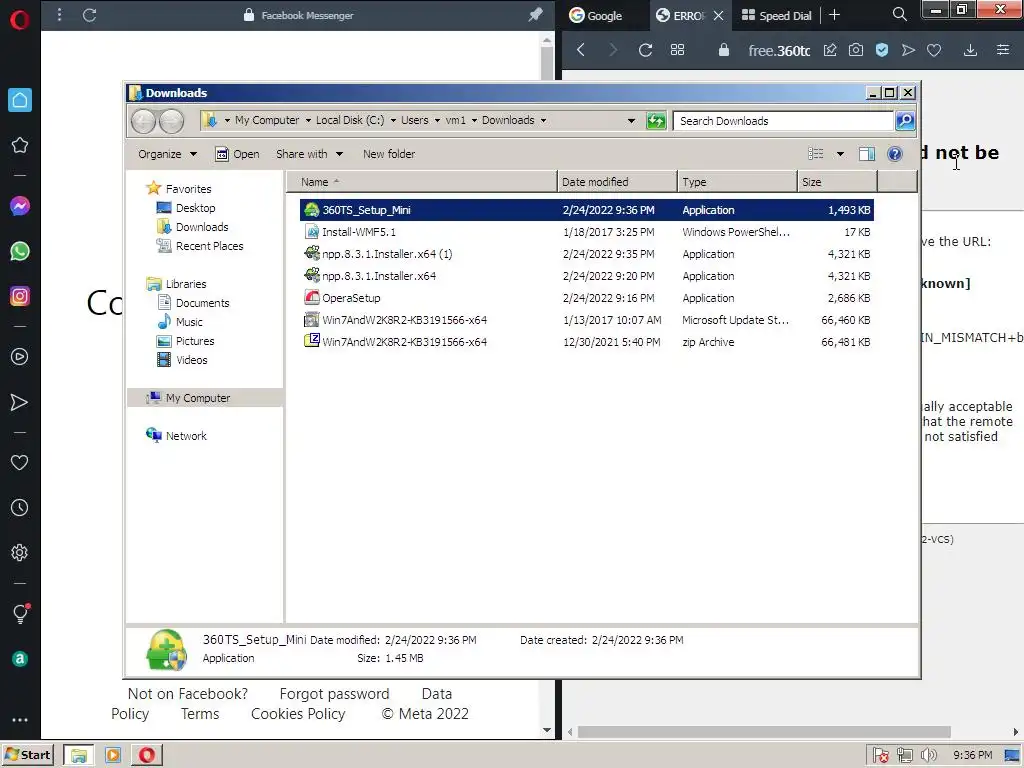
Task: Click Explorer help question mark icon
Action: pyautogui.click(x=895, y=154)
